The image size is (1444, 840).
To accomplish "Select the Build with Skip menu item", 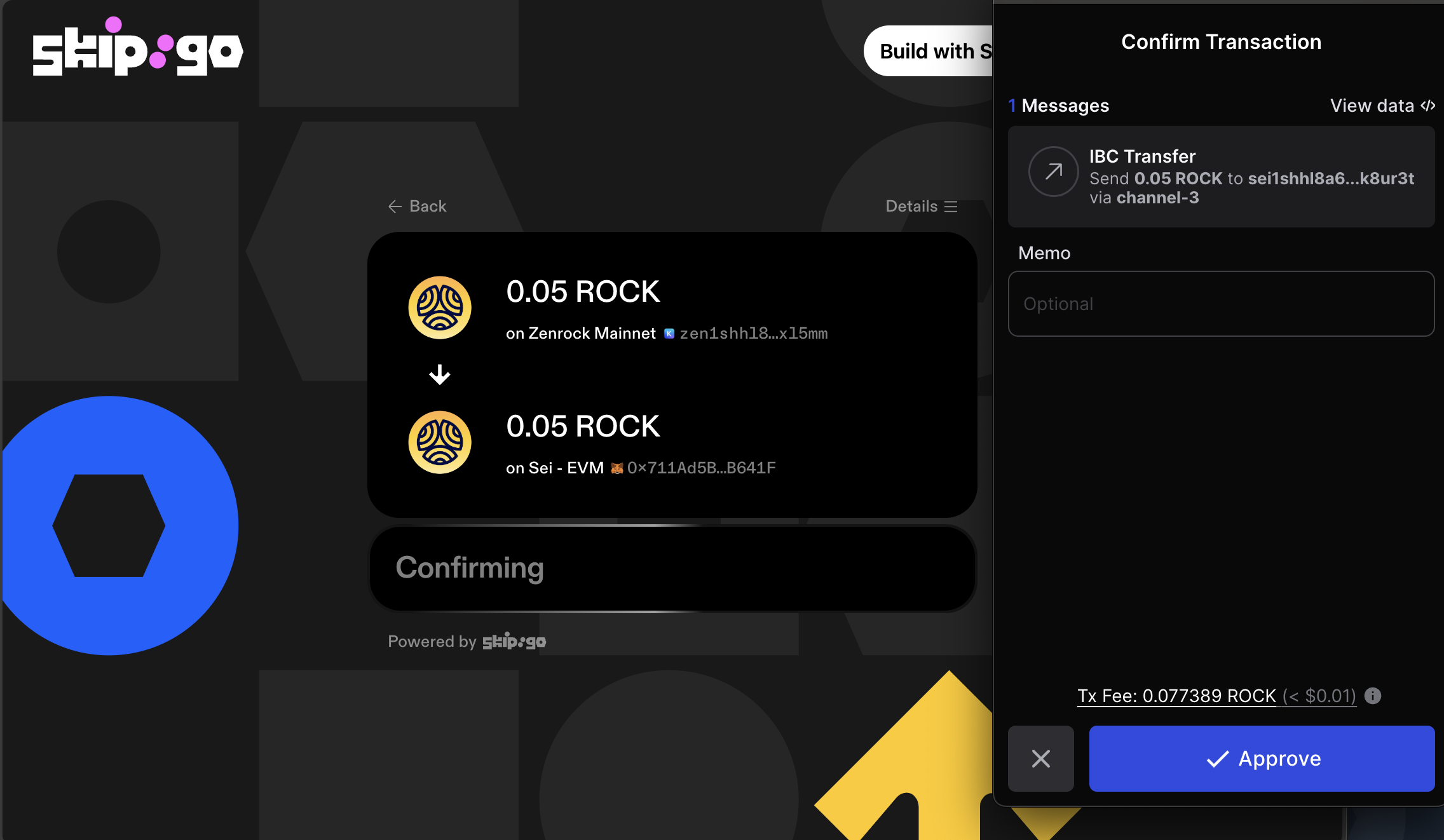I will coord(930,50).
